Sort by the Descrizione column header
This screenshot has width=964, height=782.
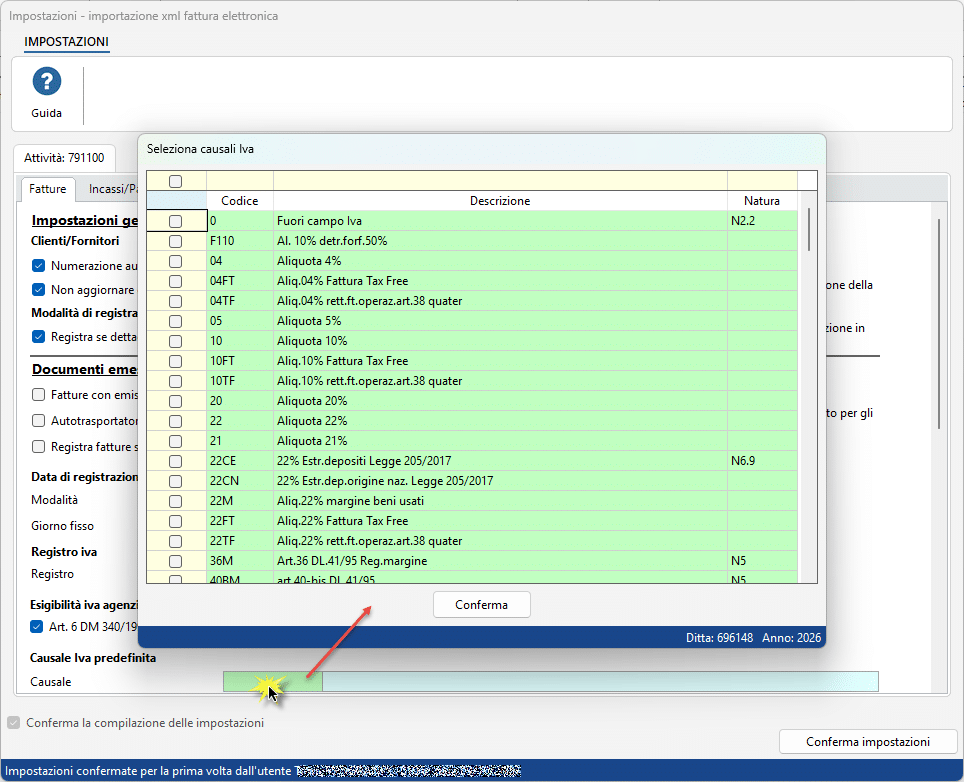(x=500, y=200)
